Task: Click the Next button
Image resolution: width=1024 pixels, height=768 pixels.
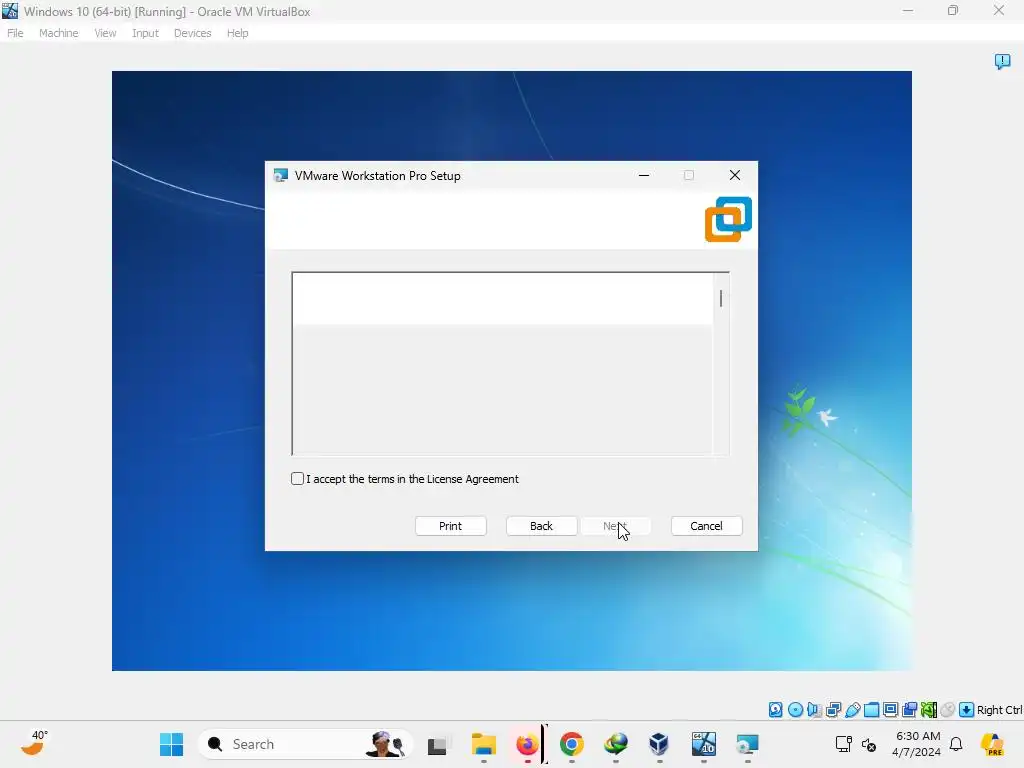Action: (615, 526)
